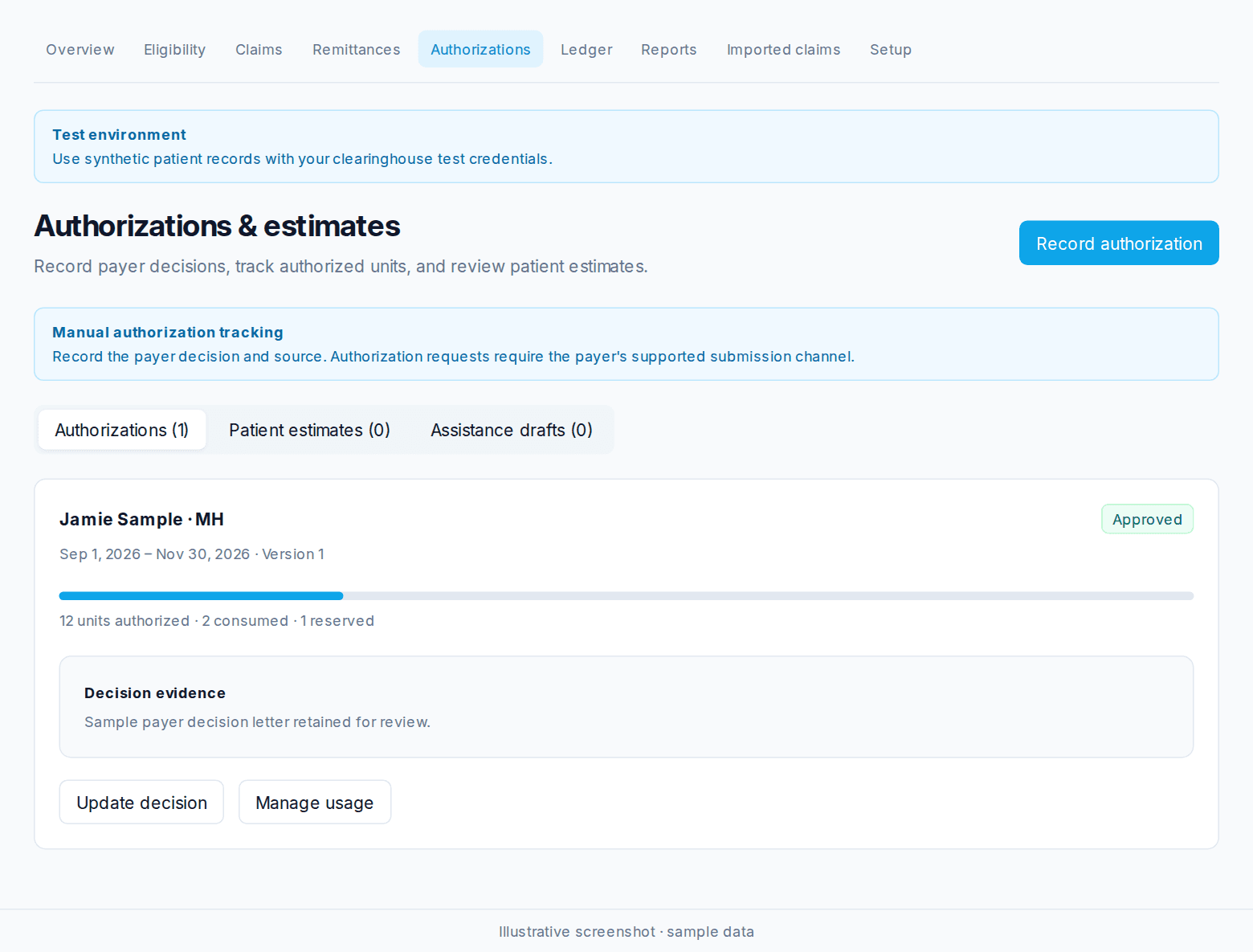The width and height of the screenshot is (1253, 952).
Task: Select the Authorizations navigation tab
Action: pyautogui.click(x=480, y=50)
